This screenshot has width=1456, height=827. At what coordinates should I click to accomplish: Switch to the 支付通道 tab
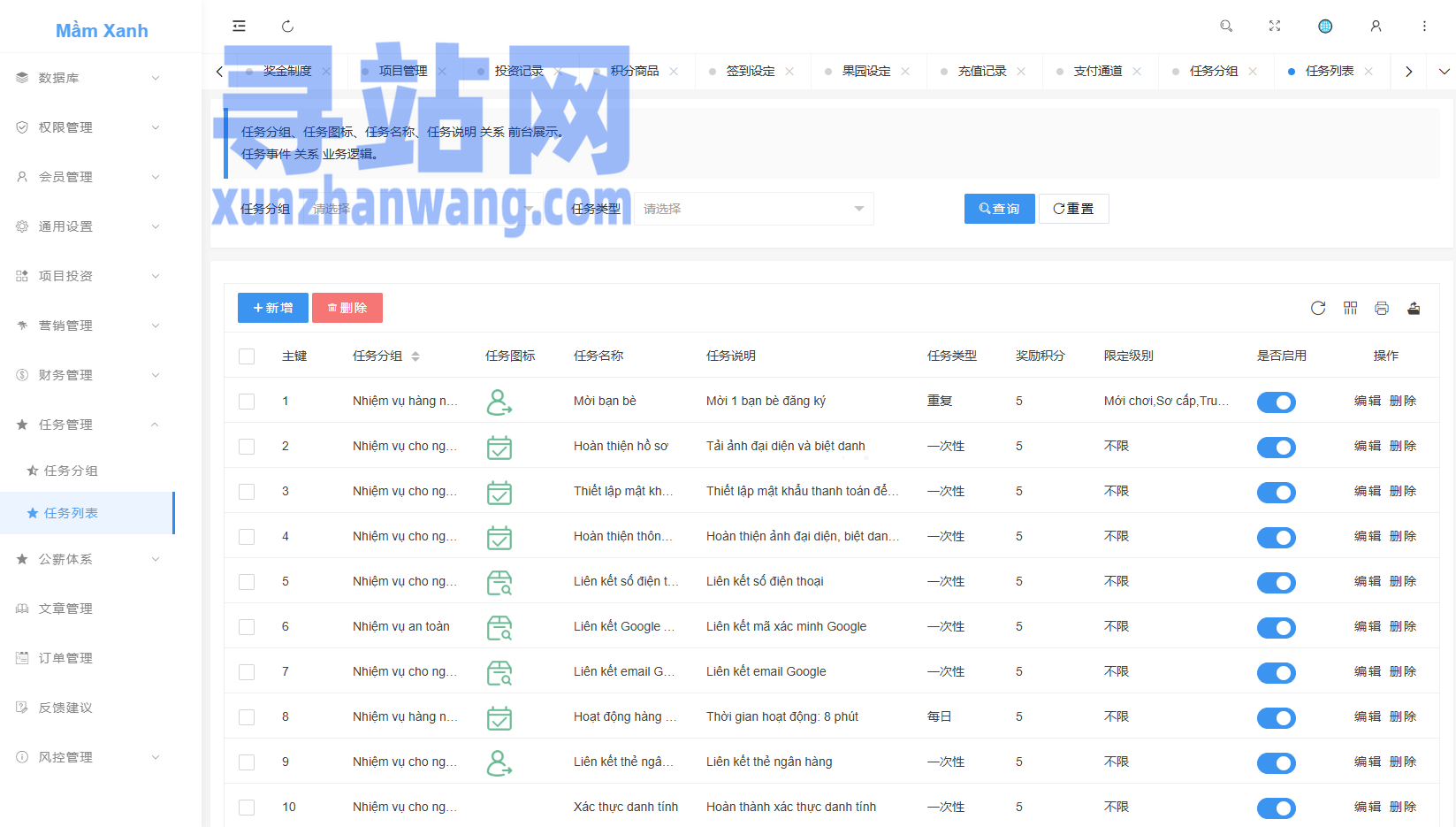pyautogui.click(x=1097, y=72)
